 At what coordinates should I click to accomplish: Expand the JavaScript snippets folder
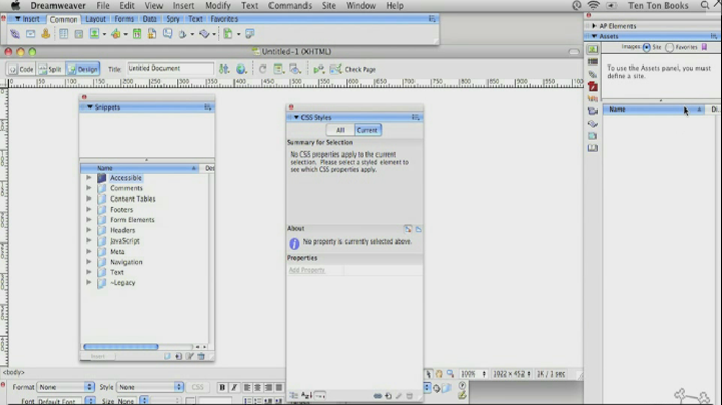[88, 241]
